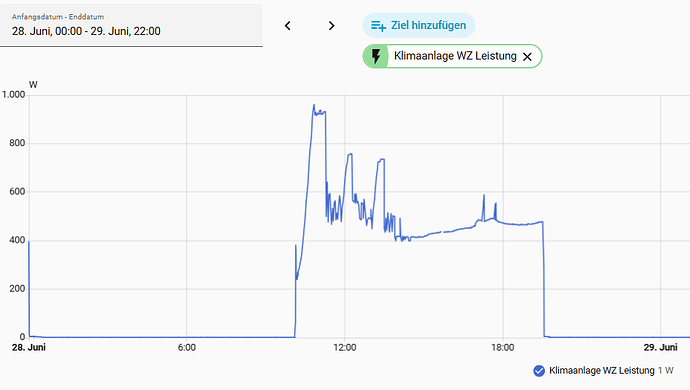
Task: Click the W unit label above chart
Action: pos(33,85)
